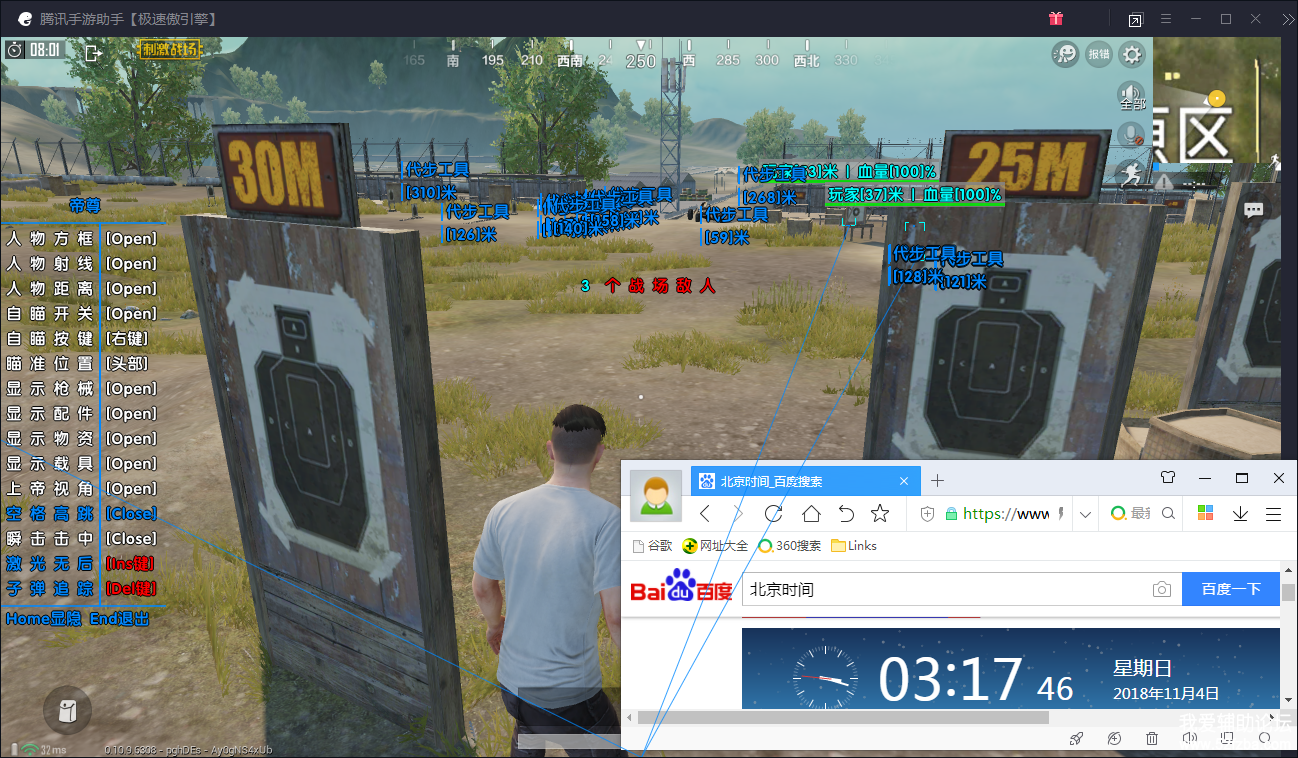Click the 报错 report error button

pyautogui.click(x=1098, y=54)
